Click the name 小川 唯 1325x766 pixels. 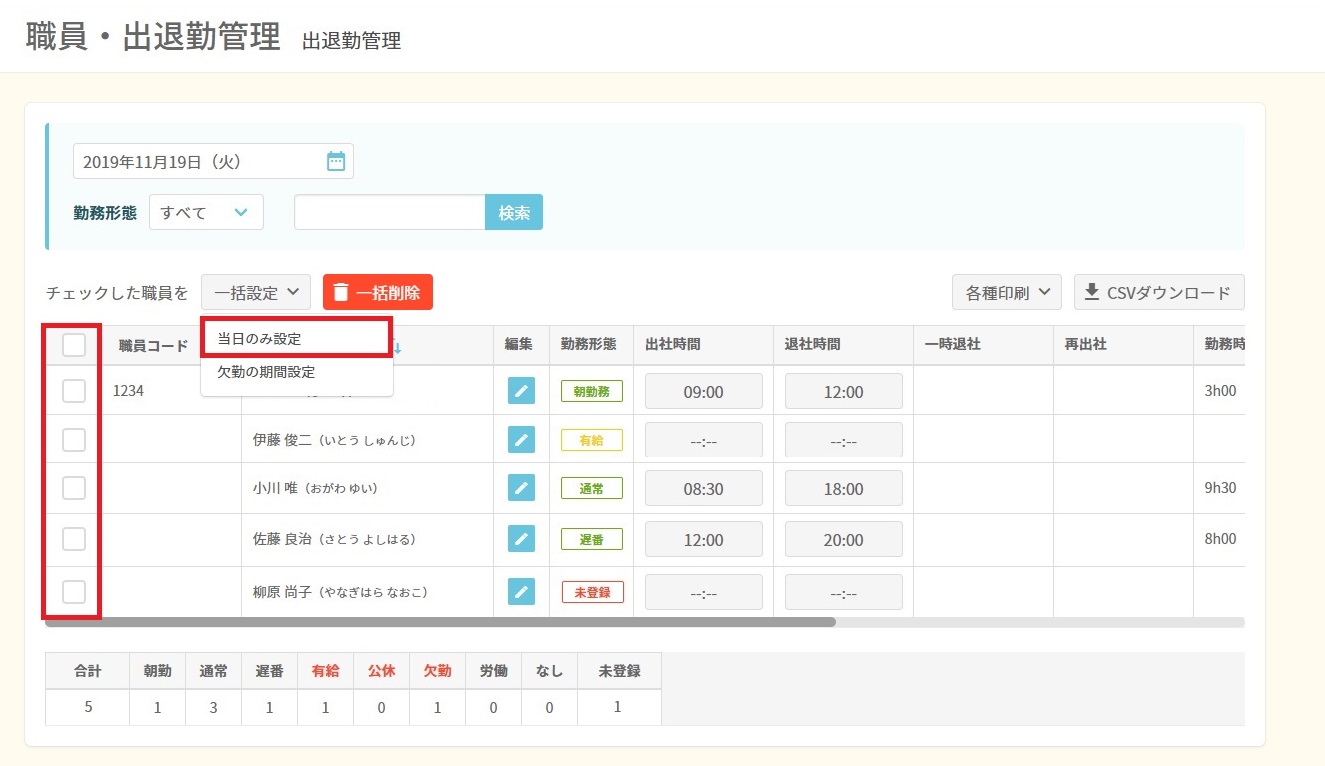(x=275, y=488)
